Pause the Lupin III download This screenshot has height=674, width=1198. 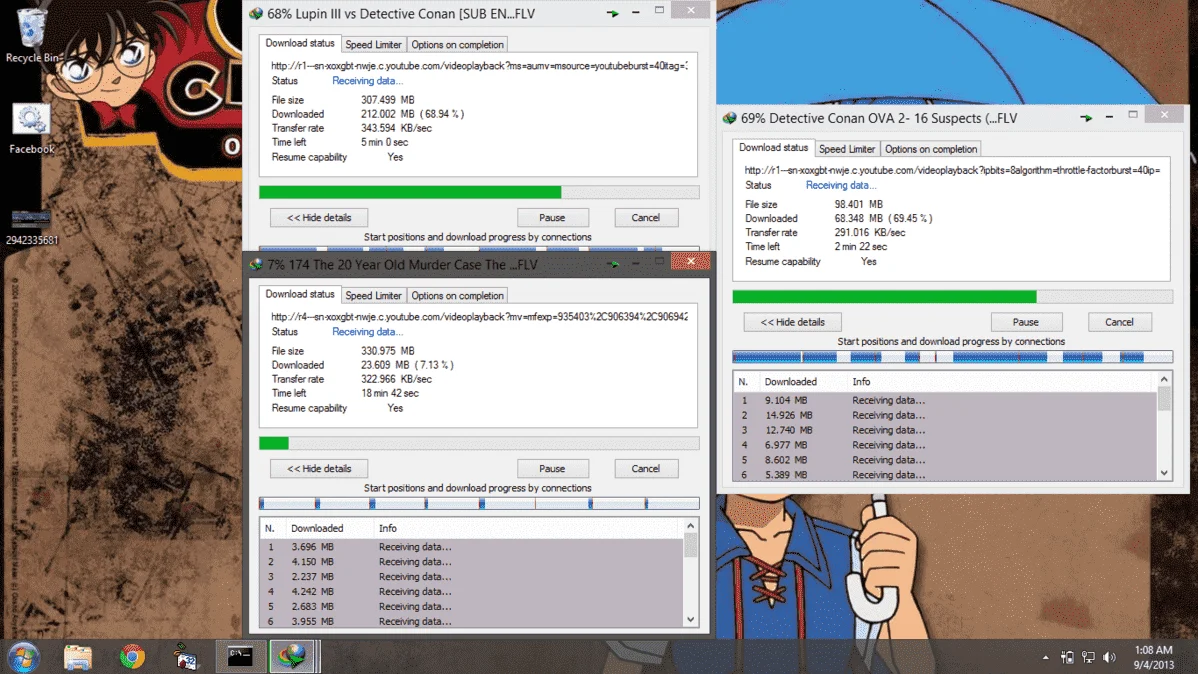coord(552,218)
